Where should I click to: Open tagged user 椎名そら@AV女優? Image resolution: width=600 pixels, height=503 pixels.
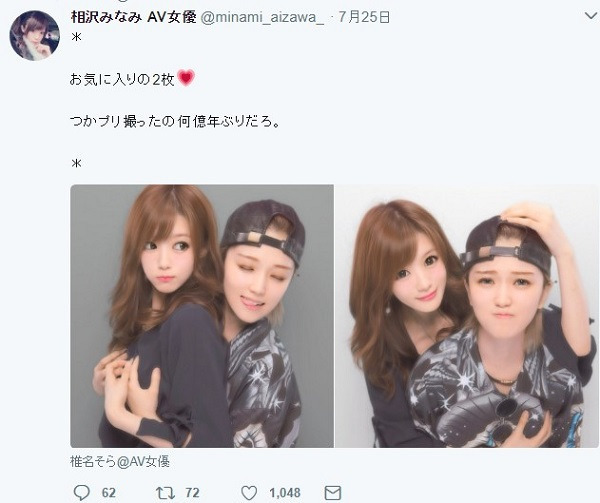[120, 462]
